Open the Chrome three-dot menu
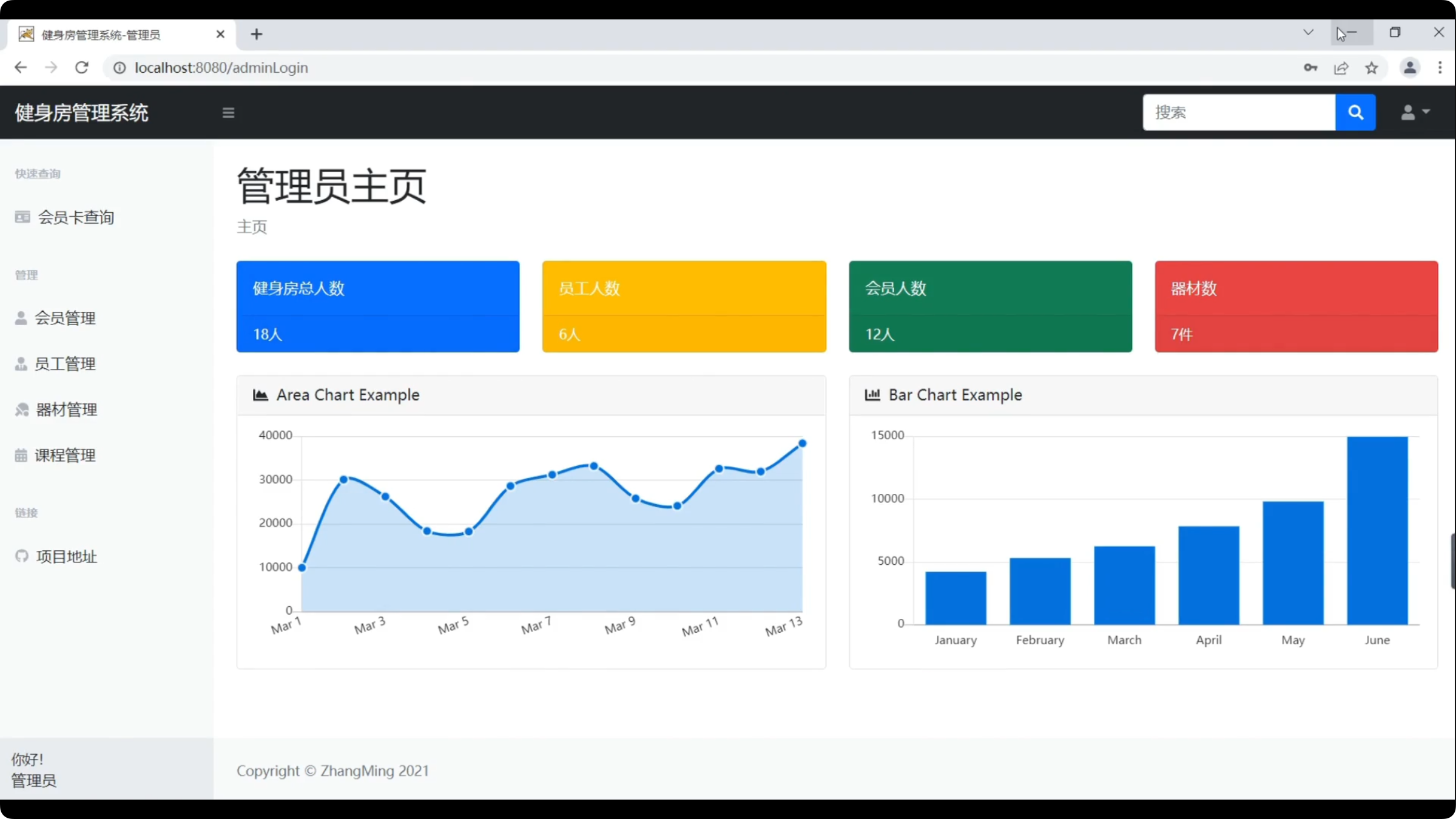1456x819 pixels. click(1440, 68)
